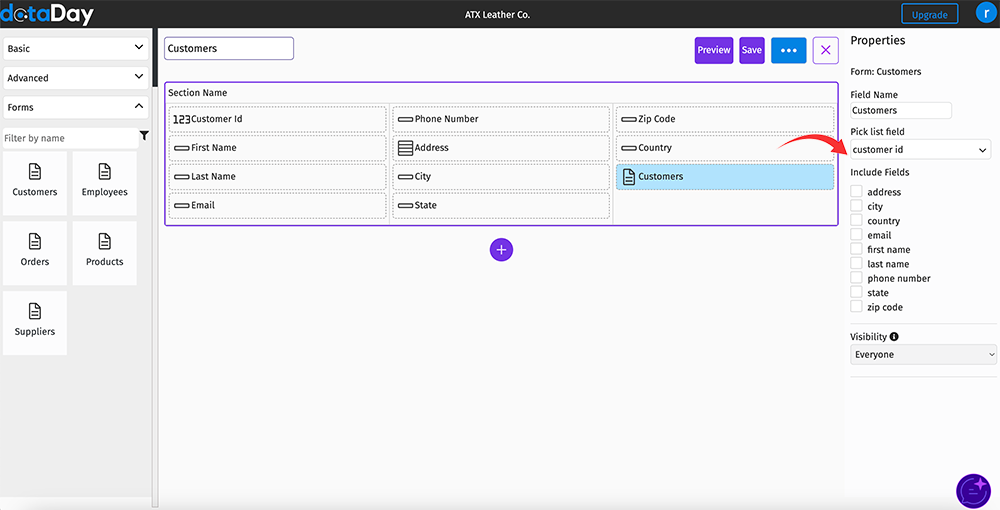Open the Suppliers form icon

coord(35,311)
